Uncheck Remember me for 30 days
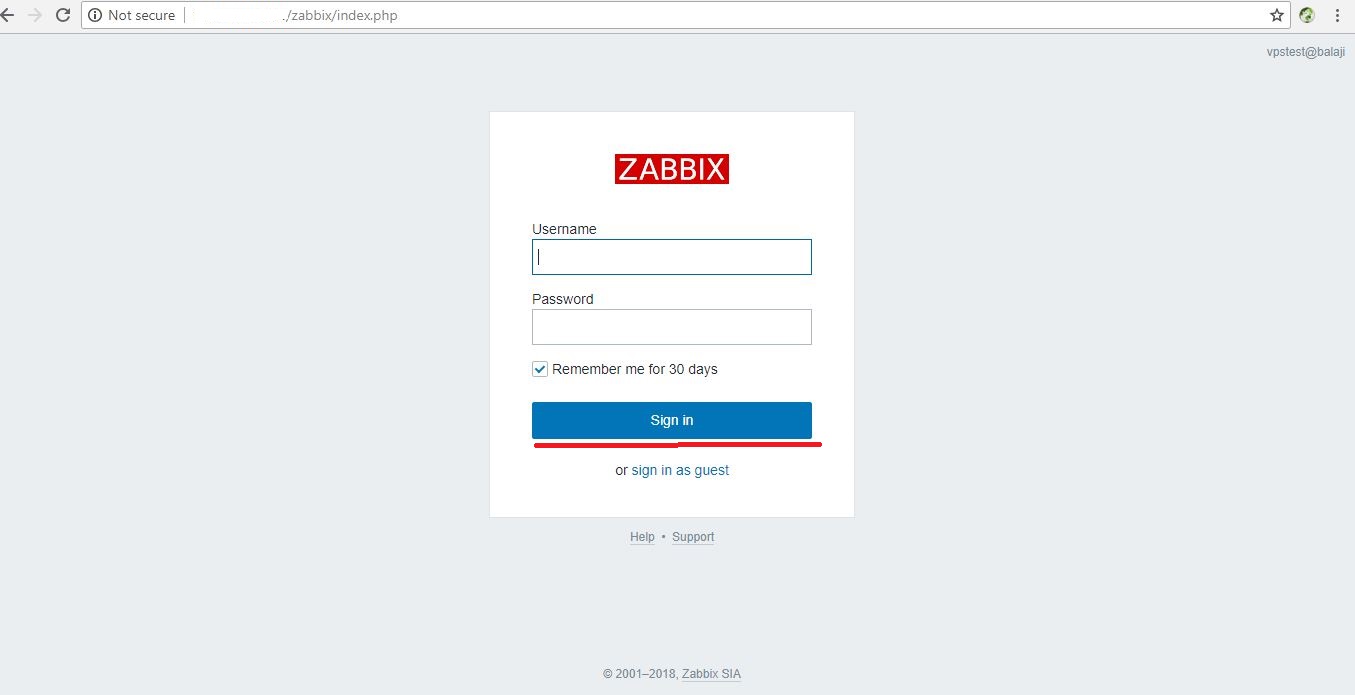Image resolution: width=1355 pixels, height=695 pixels. (x=540, y=369)
